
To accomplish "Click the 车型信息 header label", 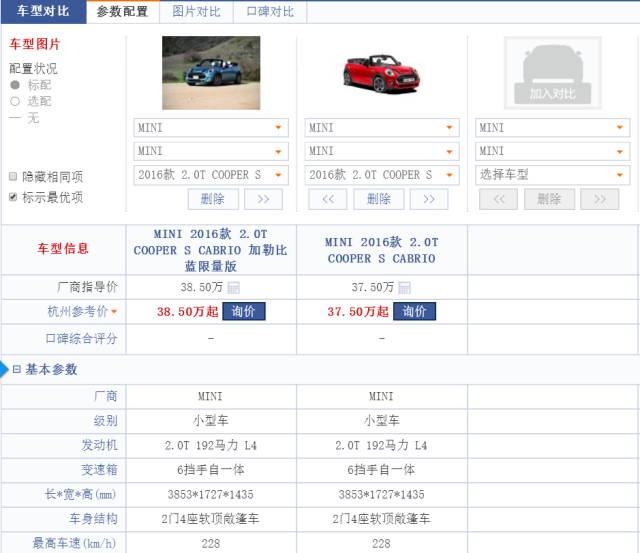I will click(63, 249).
